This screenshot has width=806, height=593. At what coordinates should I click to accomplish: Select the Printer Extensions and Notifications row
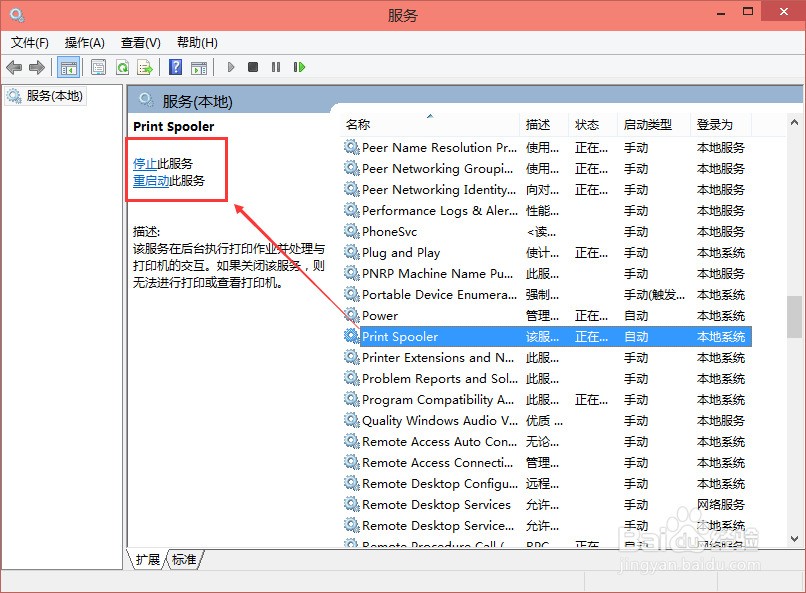[x=547, y=358]
